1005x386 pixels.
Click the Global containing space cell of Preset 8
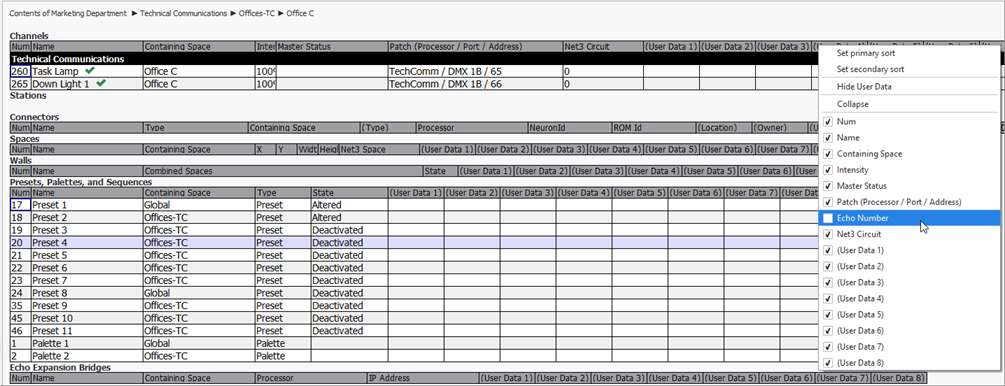coord(199,293)
